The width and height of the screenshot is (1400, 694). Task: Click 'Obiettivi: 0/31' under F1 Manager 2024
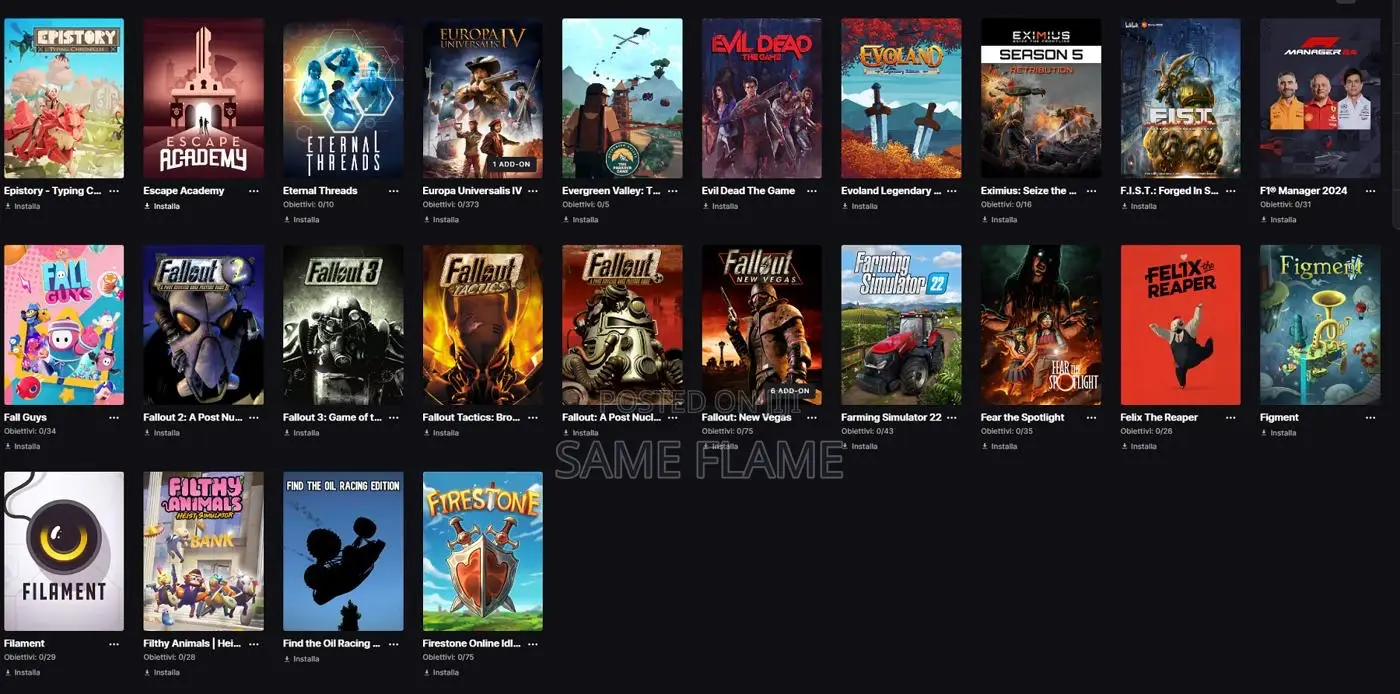tap(1286, 205)
